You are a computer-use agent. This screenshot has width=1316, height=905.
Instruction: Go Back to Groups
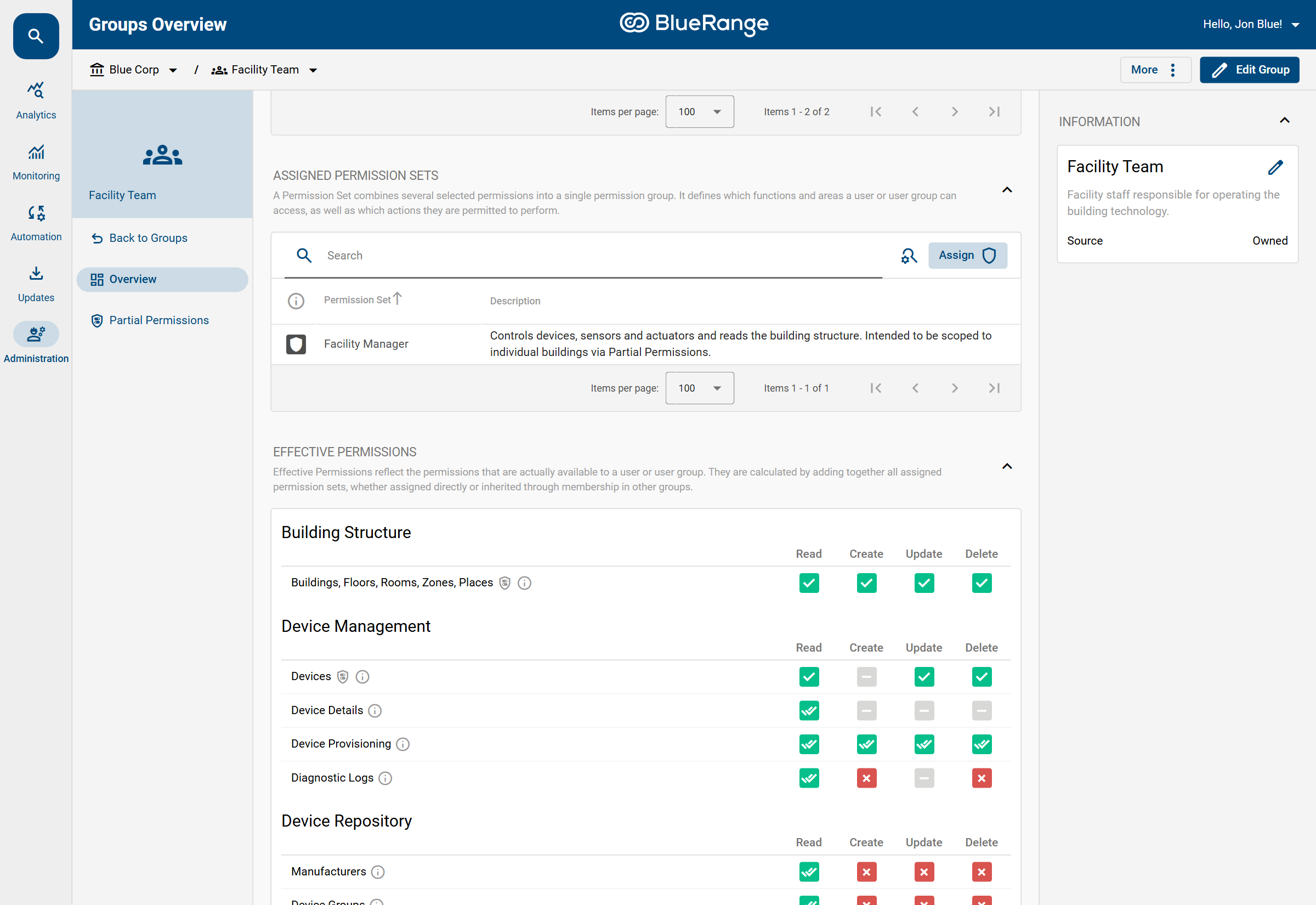coord(139,238)
